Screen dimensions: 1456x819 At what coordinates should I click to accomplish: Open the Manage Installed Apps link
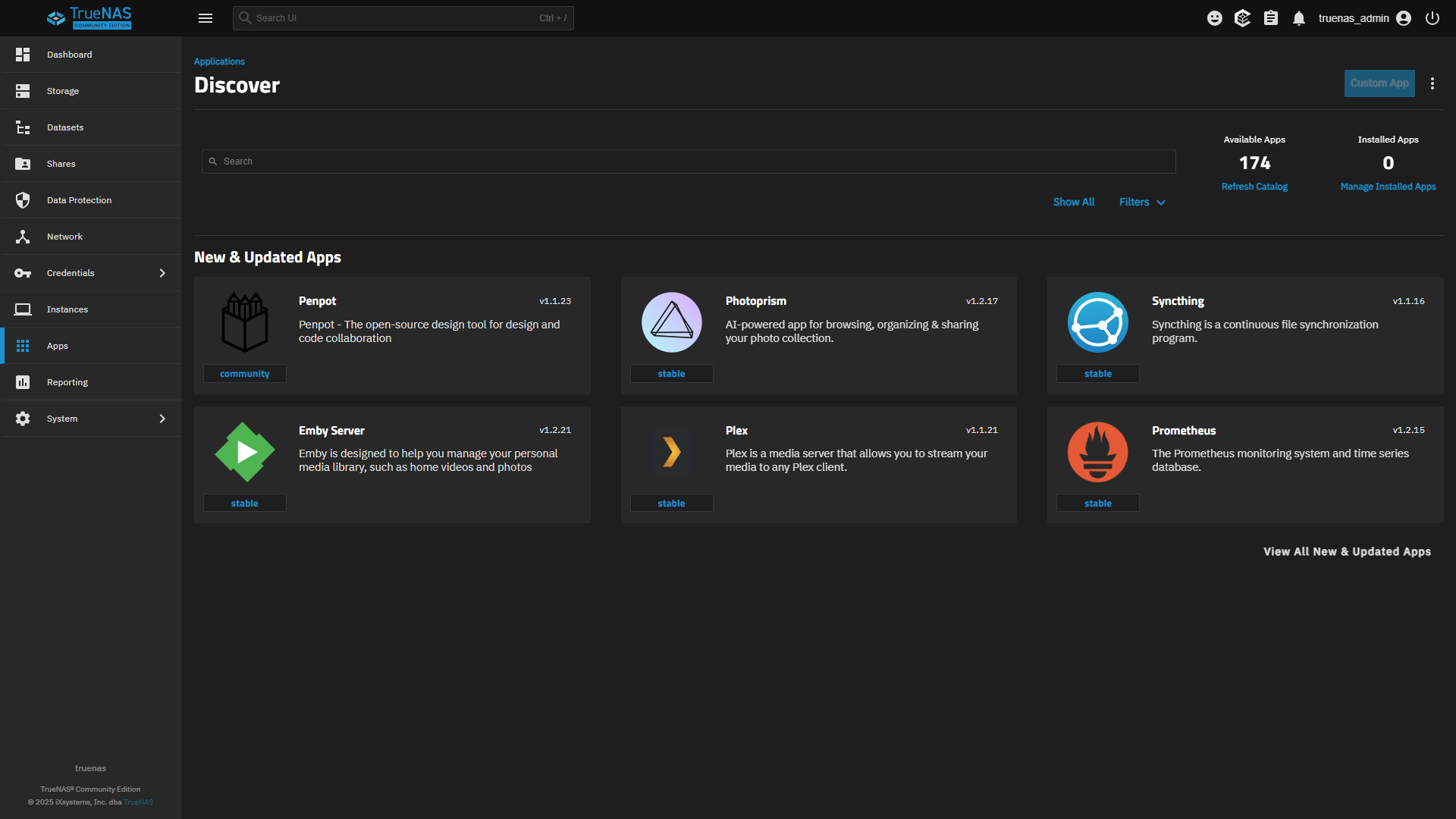point(1388,187)
